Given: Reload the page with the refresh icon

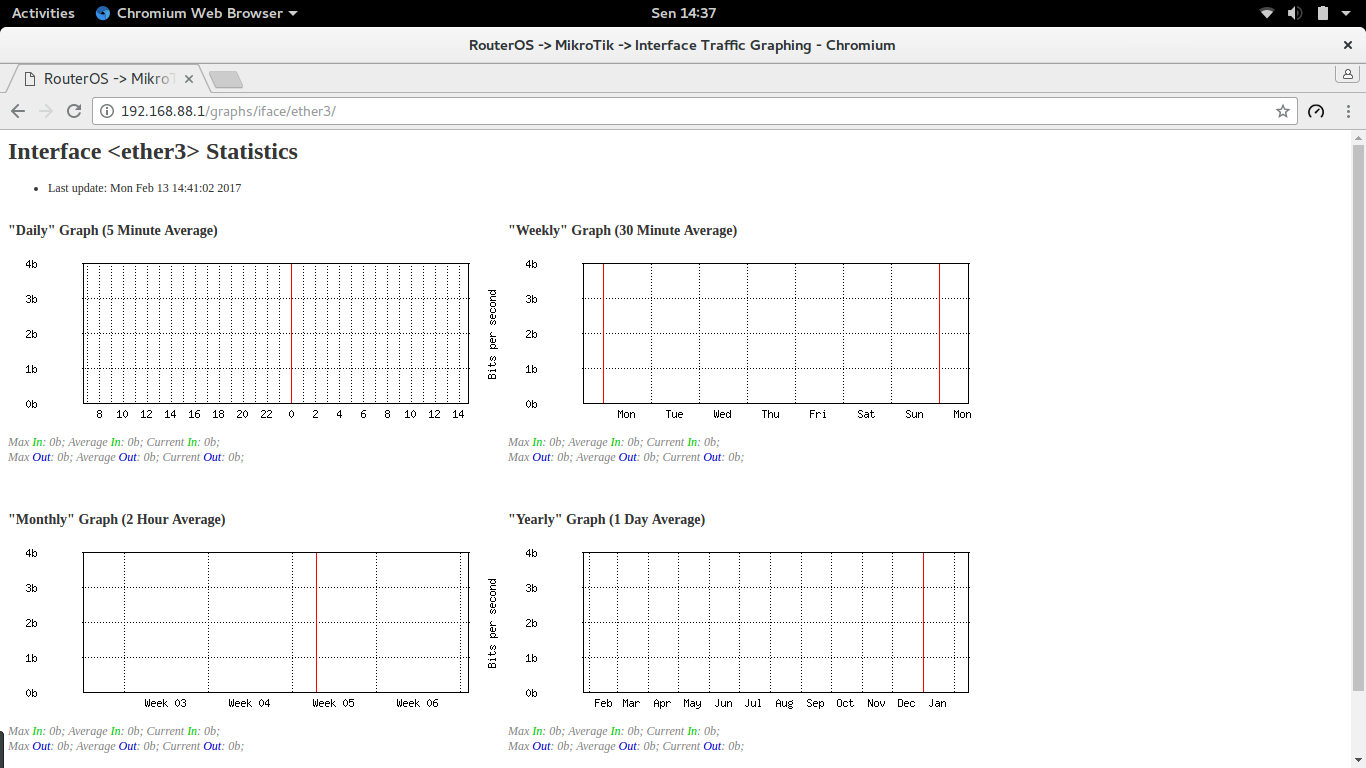Looking at the screenshot, I should pos(74,111).
